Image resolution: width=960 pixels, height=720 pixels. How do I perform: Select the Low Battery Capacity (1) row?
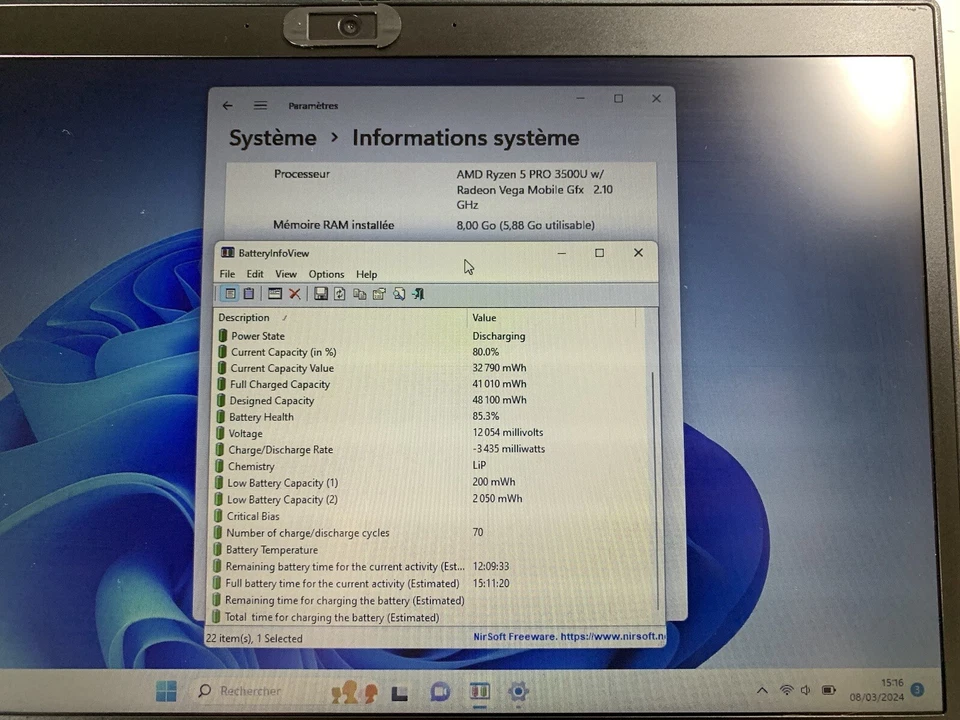click(429, 482)
